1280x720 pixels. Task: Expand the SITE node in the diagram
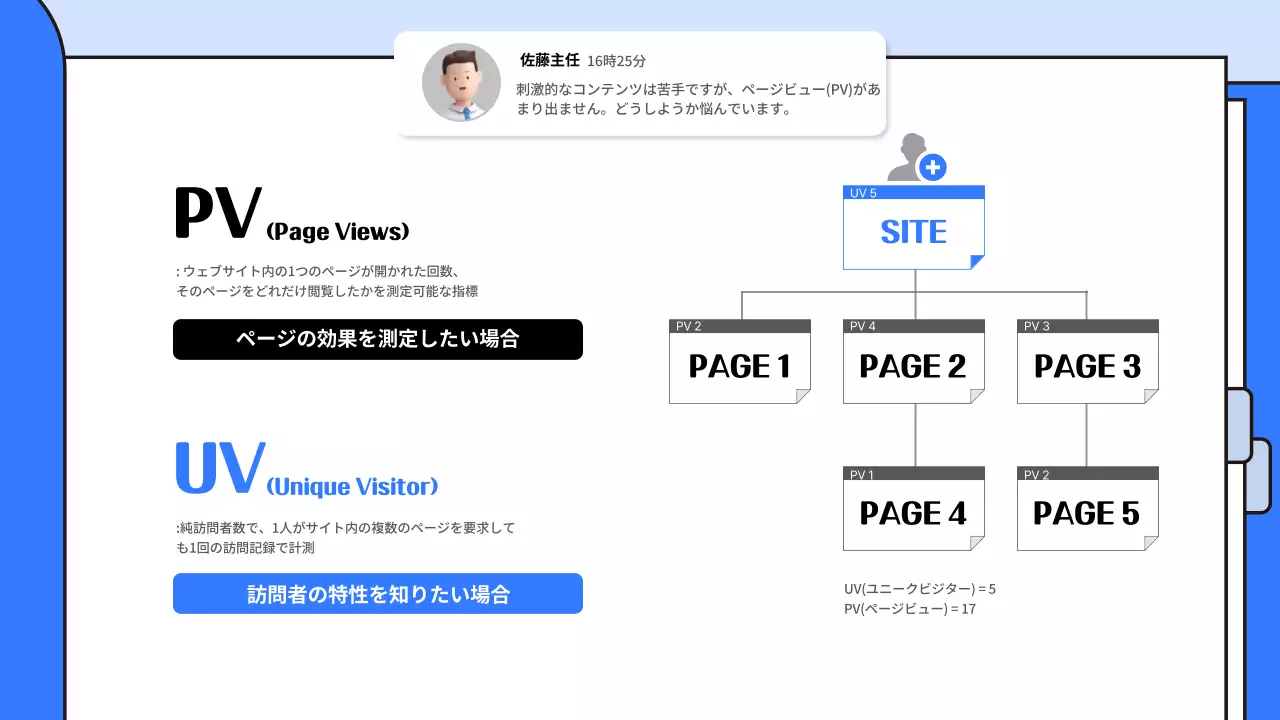[x=912, y=230]
